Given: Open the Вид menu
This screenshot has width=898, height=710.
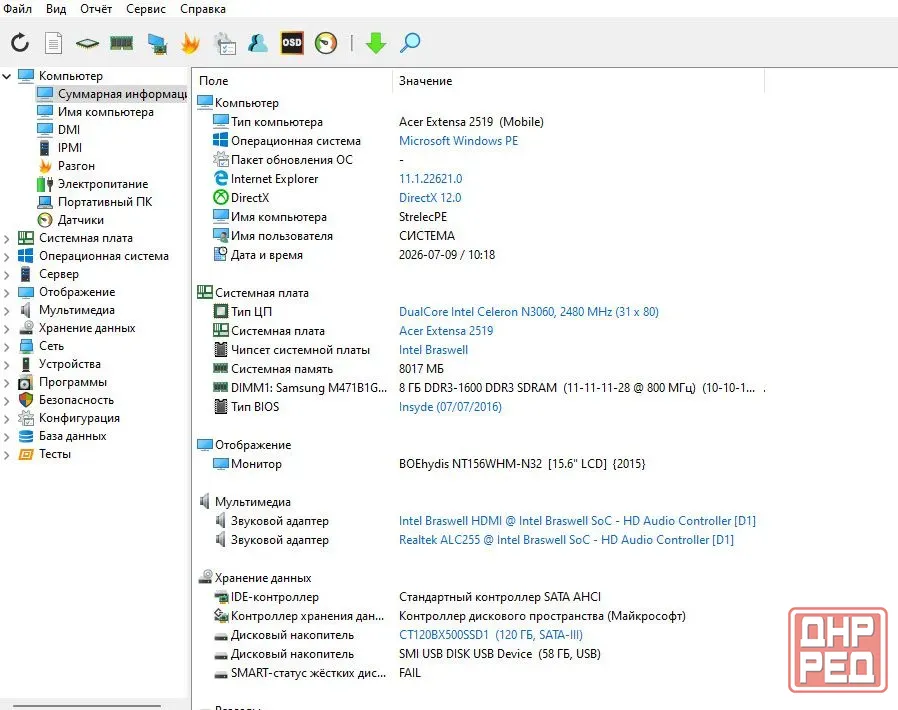Looking at the screenshot, I should point(56,9).
